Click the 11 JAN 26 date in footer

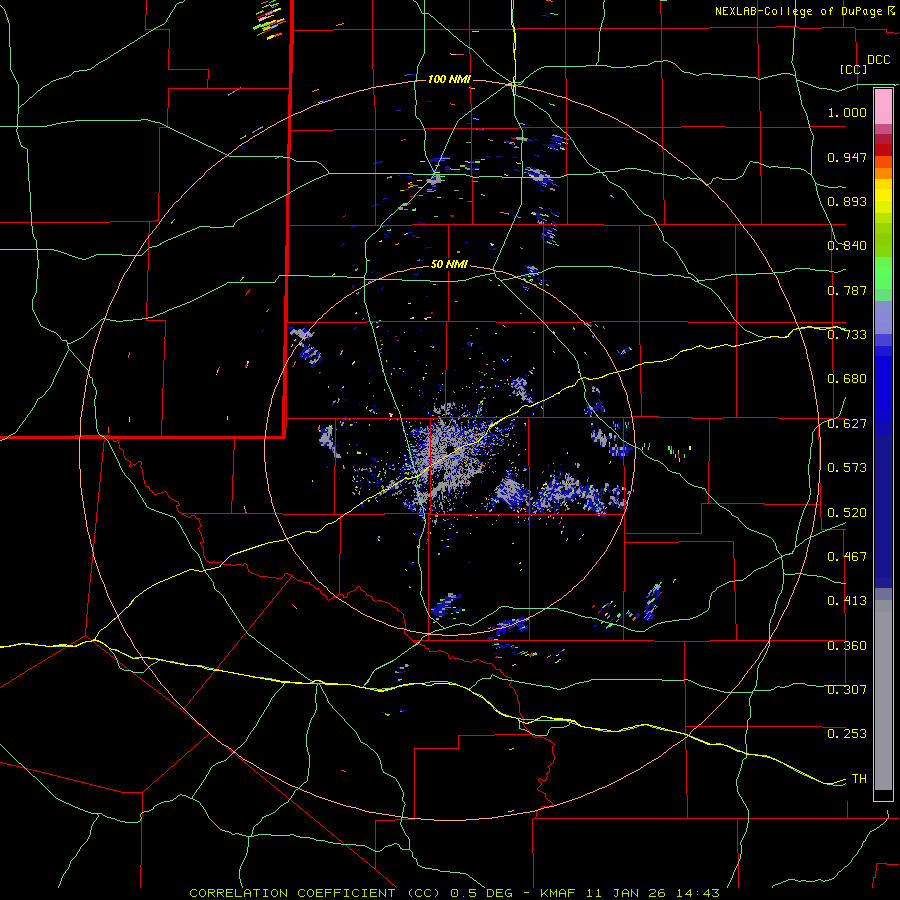click(x=626, y=893)
